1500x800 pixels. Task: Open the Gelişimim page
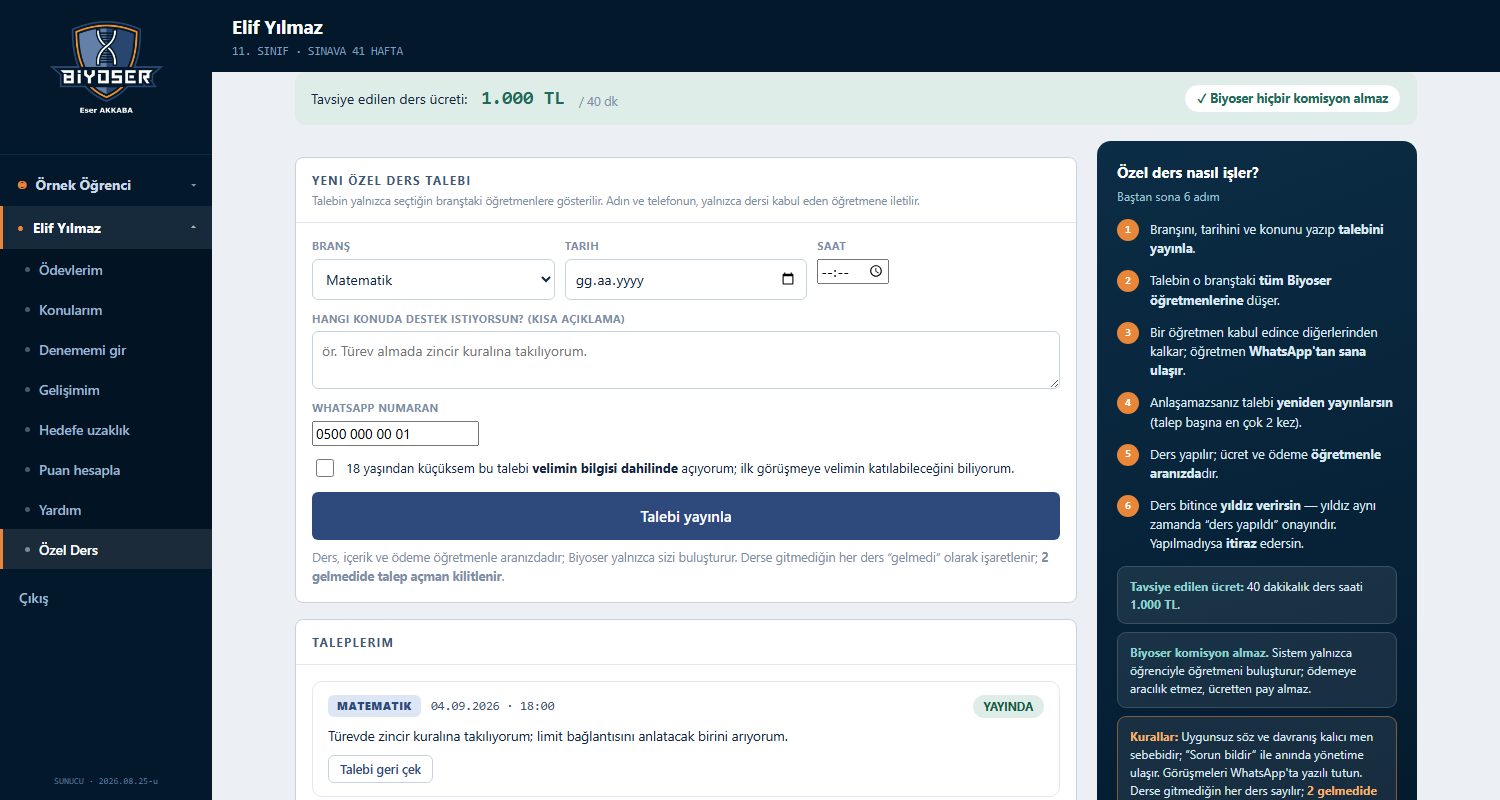(106, 390)
